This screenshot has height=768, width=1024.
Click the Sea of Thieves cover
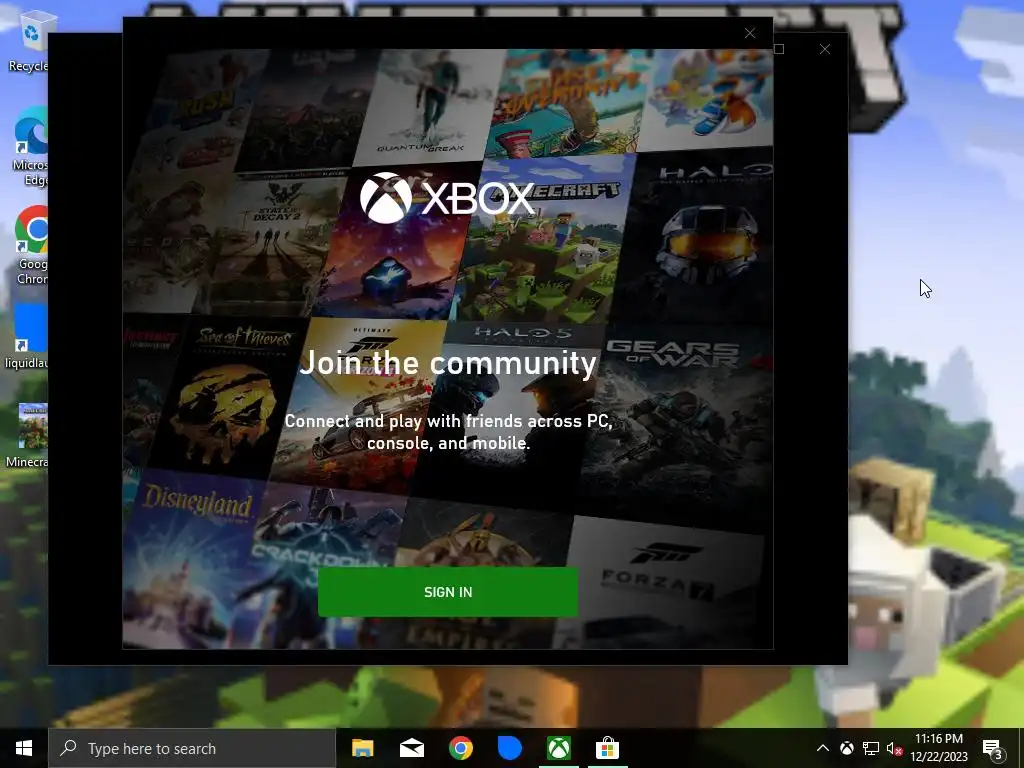(x=225, y=395)
